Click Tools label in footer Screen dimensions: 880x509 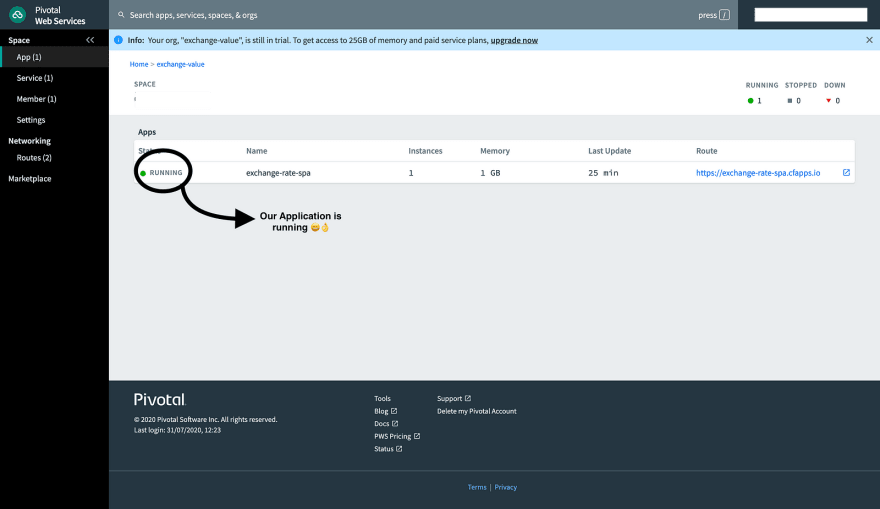382,398
